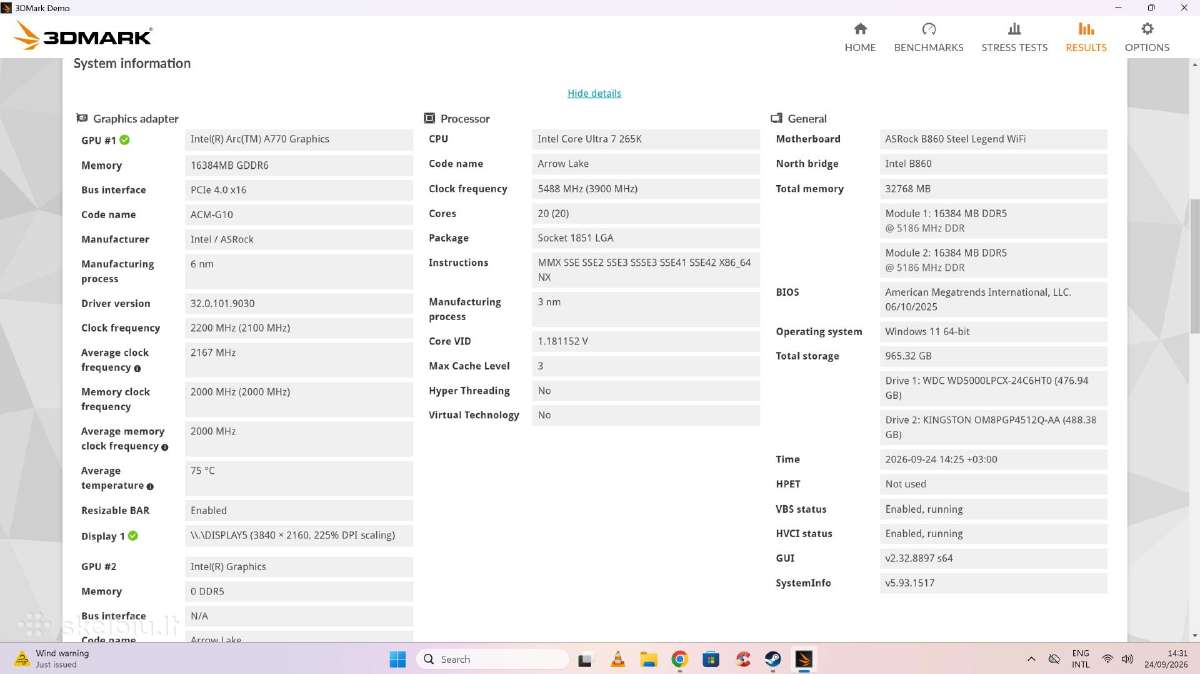Screen dimensions: 1200x674
Task: Click the tray icon next to hidden-icons chevron
Action: tap(1054, 659)
